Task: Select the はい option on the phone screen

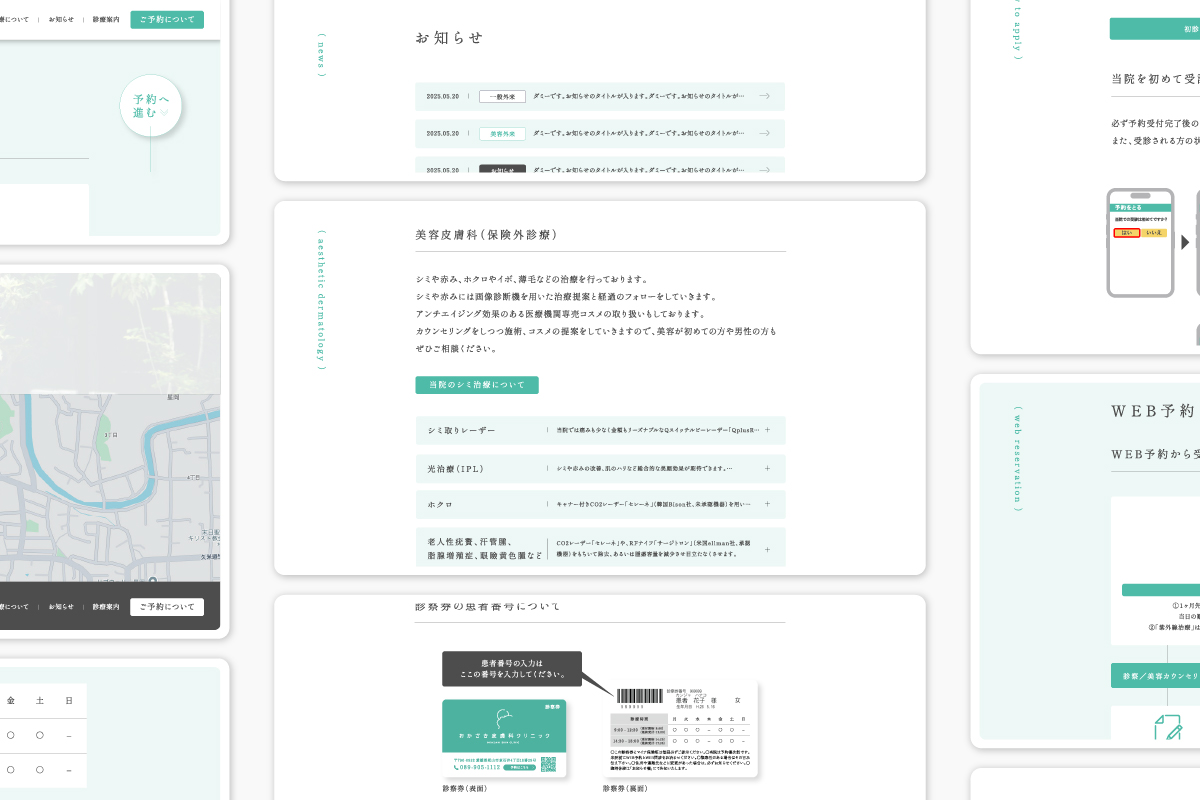Action: click(x=1126, y=233)
